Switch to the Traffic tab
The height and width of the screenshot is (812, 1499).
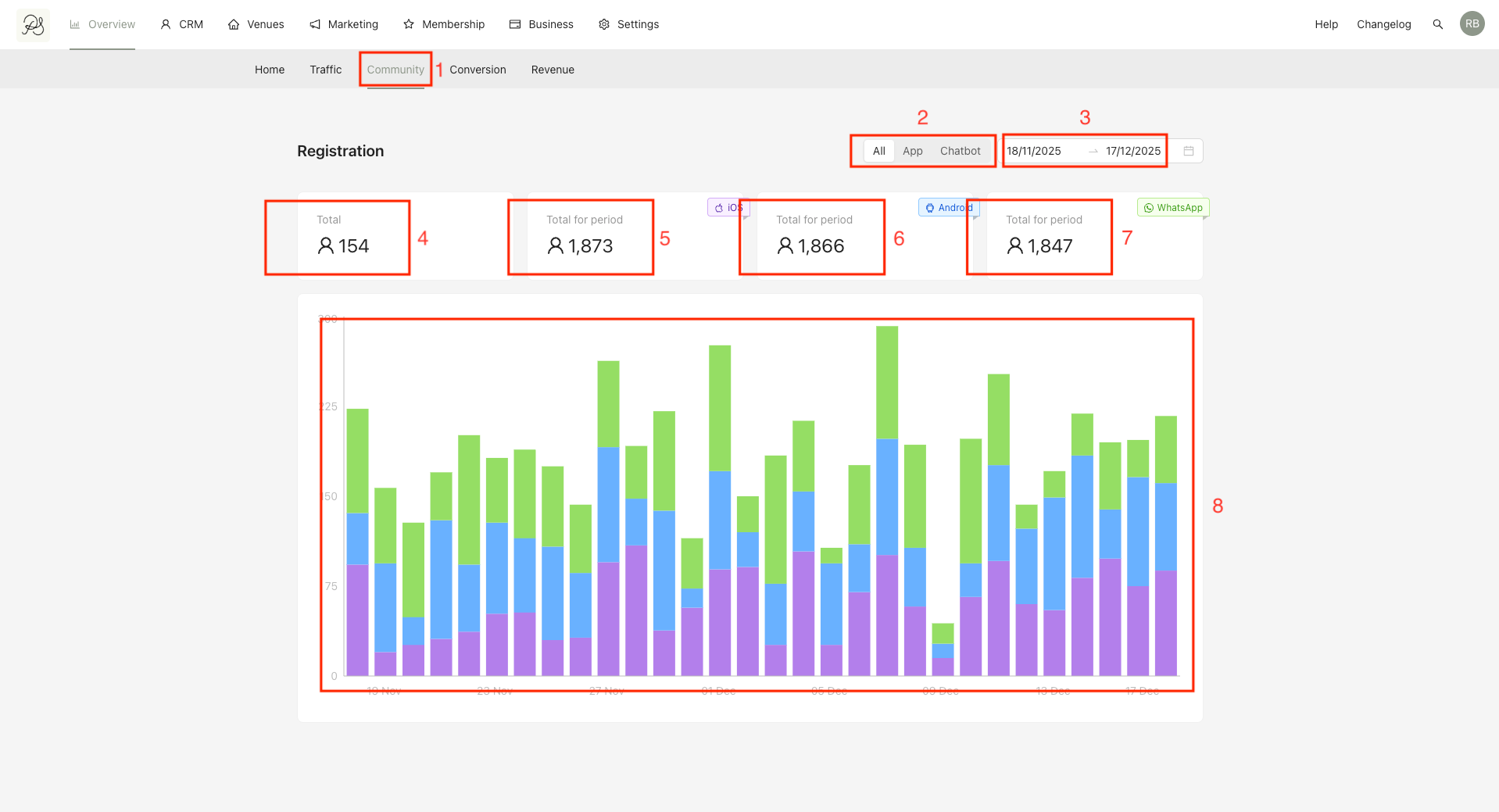325,70
